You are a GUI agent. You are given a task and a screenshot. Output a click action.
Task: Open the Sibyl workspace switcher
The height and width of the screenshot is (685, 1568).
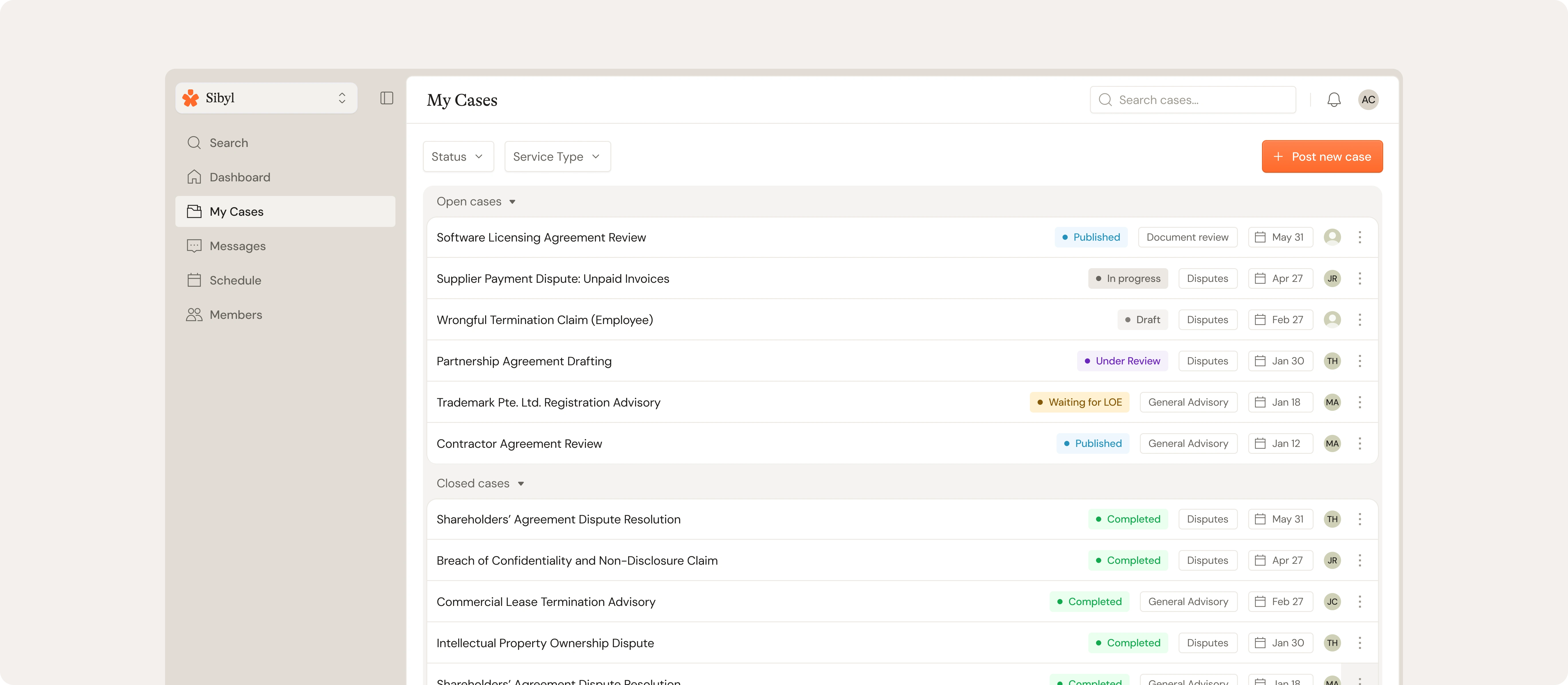[x=342, y=98]
